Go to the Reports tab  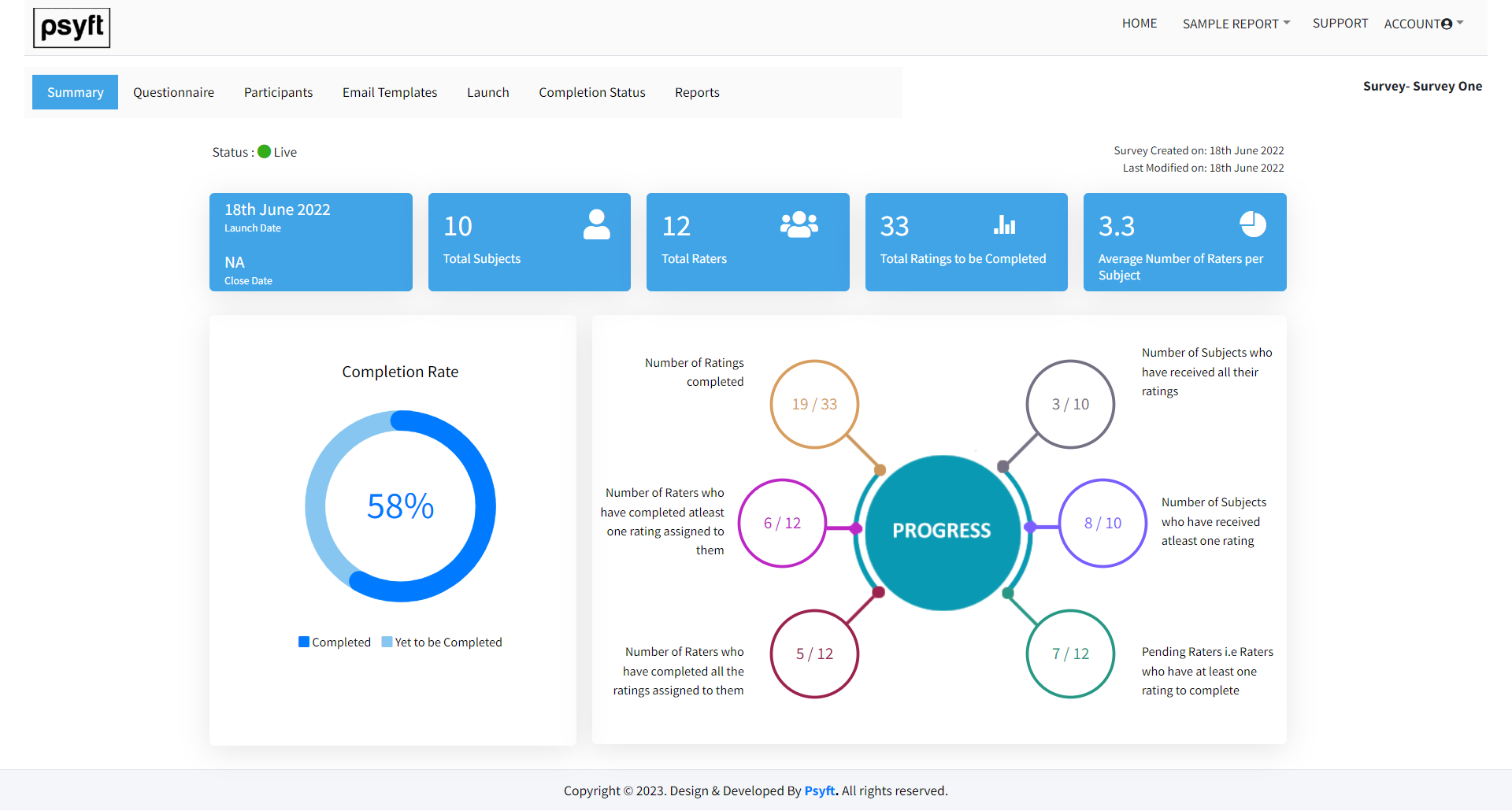click(696, 92)
